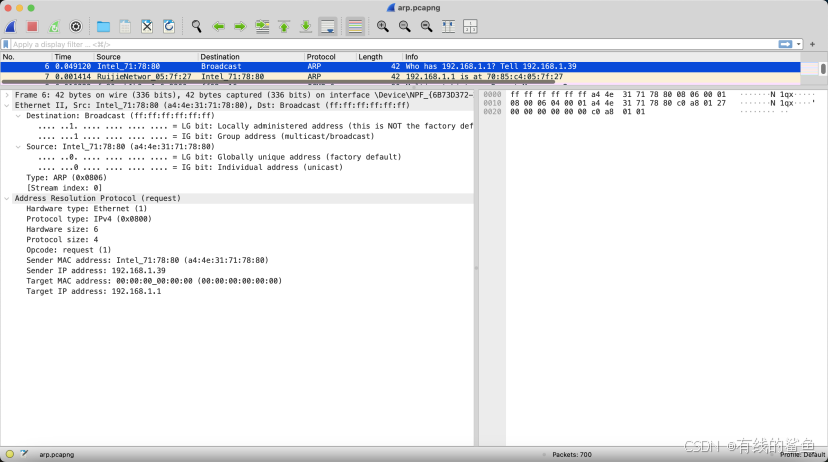Sort by the No. column header
This screenshot has height=462, width=828.
coord(26,56)
